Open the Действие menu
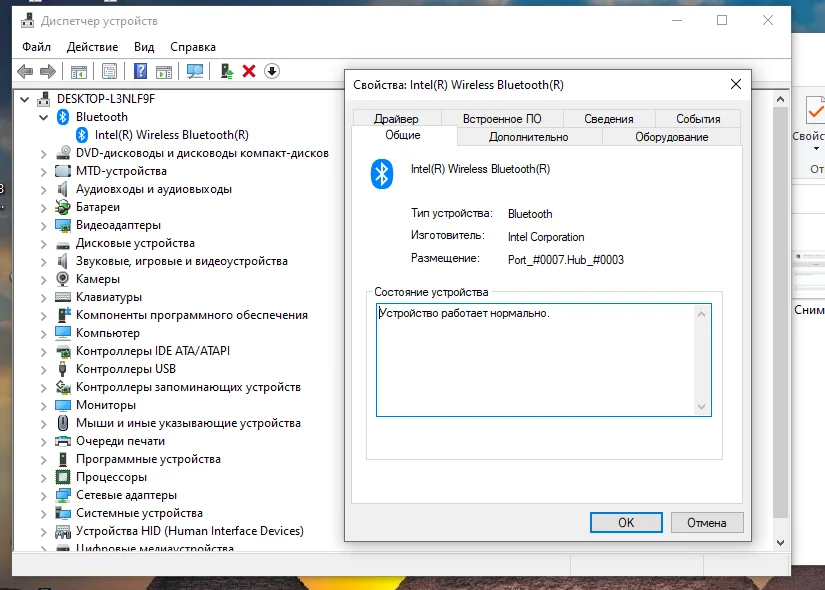825x590 pixels. click(93, 47)
